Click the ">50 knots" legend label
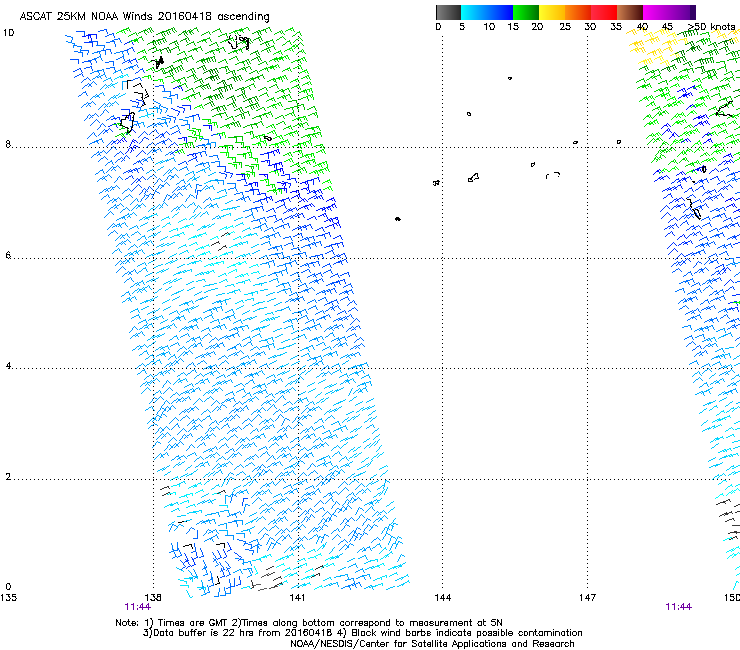 click(x=711, y=27)
